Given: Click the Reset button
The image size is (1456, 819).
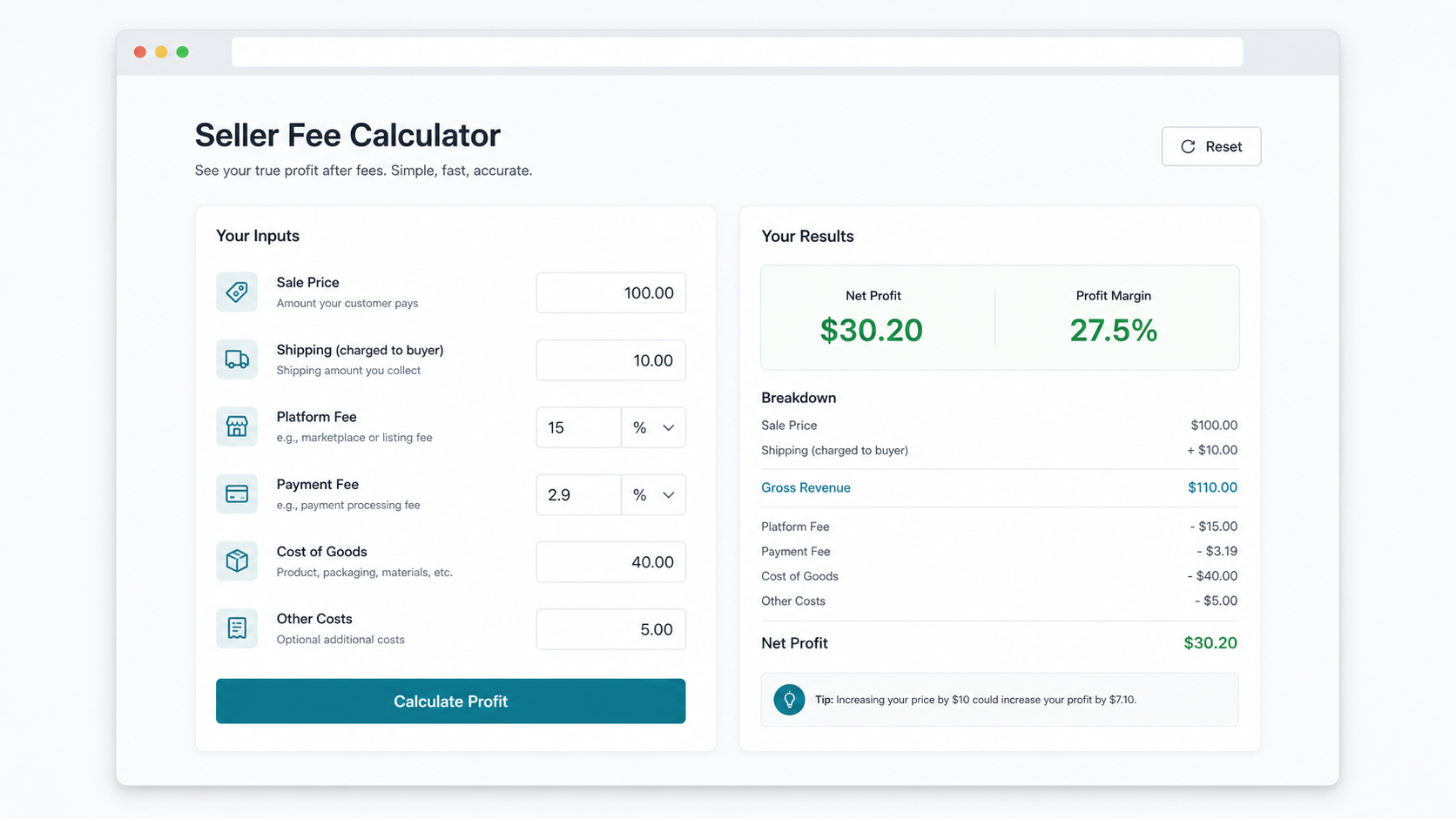Looking at the screenshot, I should 1210,146.
